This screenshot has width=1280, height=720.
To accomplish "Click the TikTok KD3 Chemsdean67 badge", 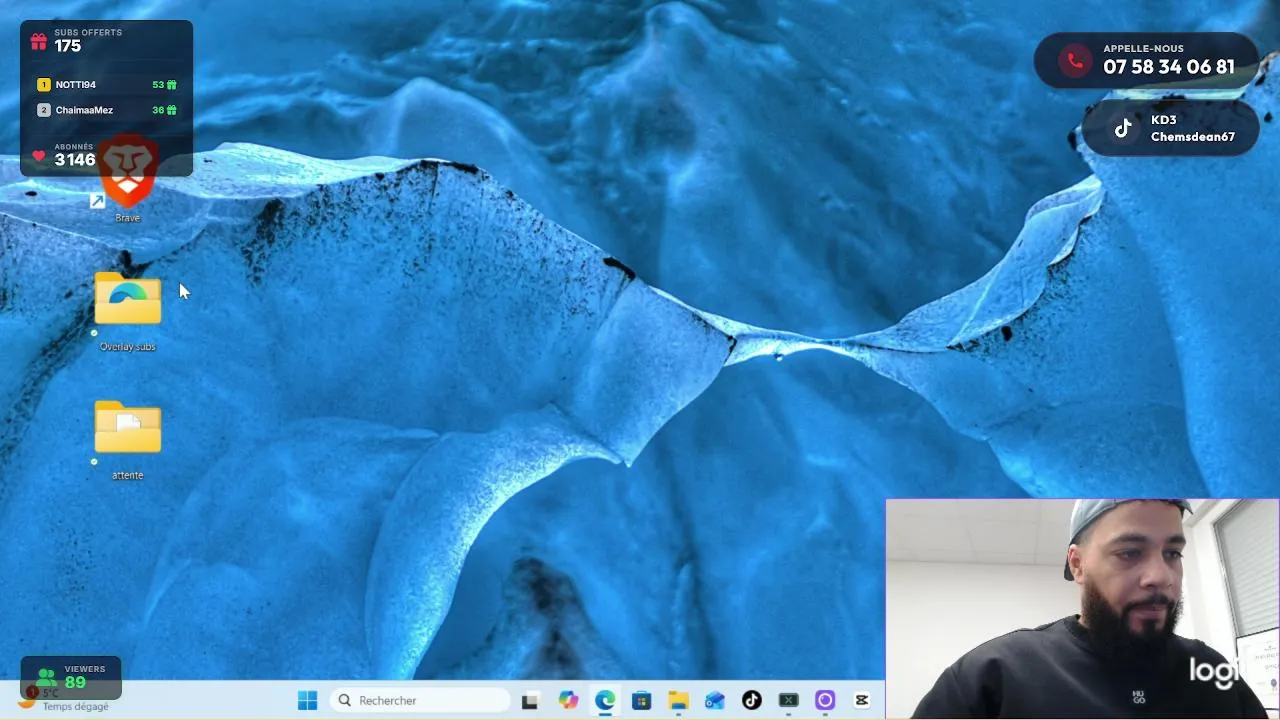I will 1171,128.
